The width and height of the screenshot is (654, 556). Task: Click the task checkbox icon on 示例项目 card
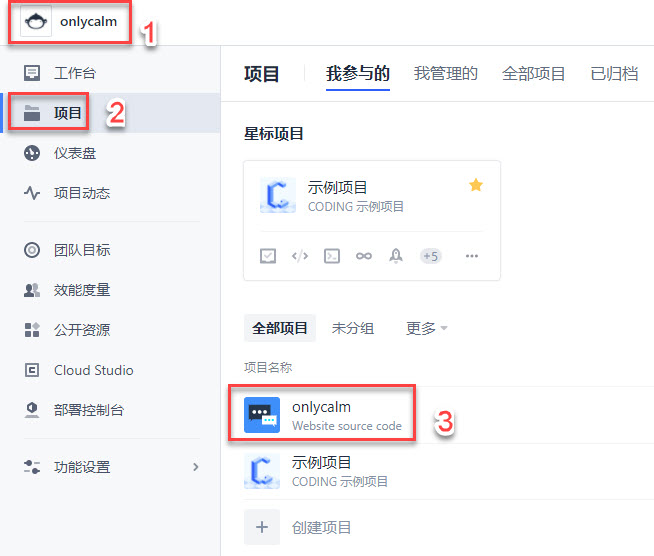coord(268,256)
